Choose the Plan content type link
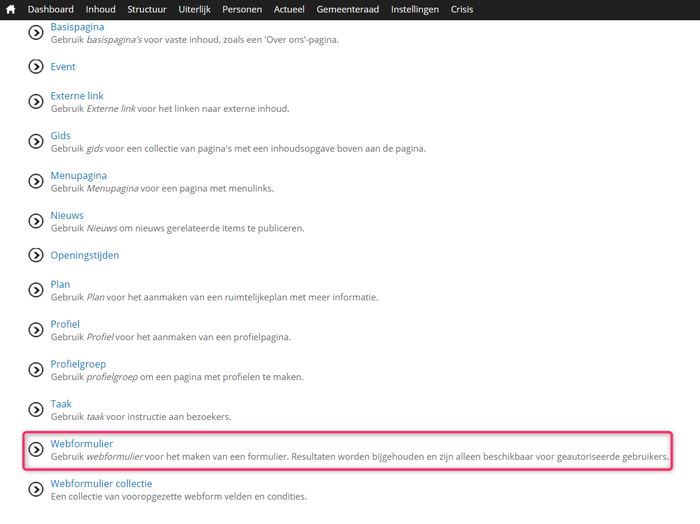The width and height of the screenshot is (700, 524). (x=60, y=284)
